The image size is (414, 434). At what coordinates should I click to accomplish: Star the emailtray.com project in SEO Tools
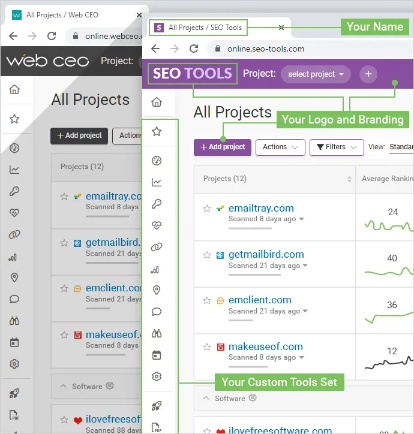point(207,209)
